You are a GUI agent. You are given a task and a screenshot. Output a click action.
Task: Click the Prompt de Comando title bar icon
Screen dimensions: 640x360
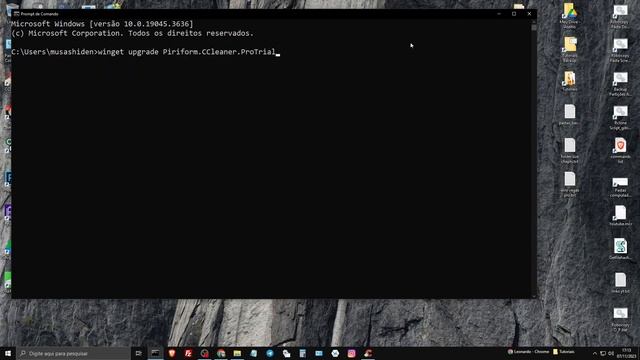click(16, 13)
